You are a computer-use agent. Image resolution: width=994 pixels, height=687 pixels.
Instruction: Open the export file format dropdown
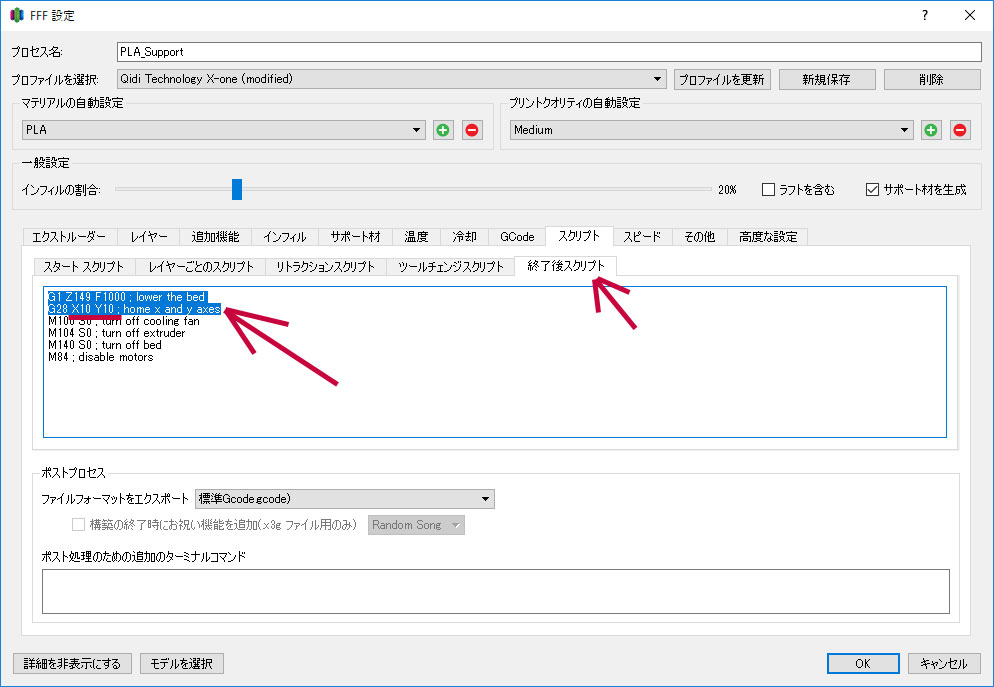coord(344,499)
